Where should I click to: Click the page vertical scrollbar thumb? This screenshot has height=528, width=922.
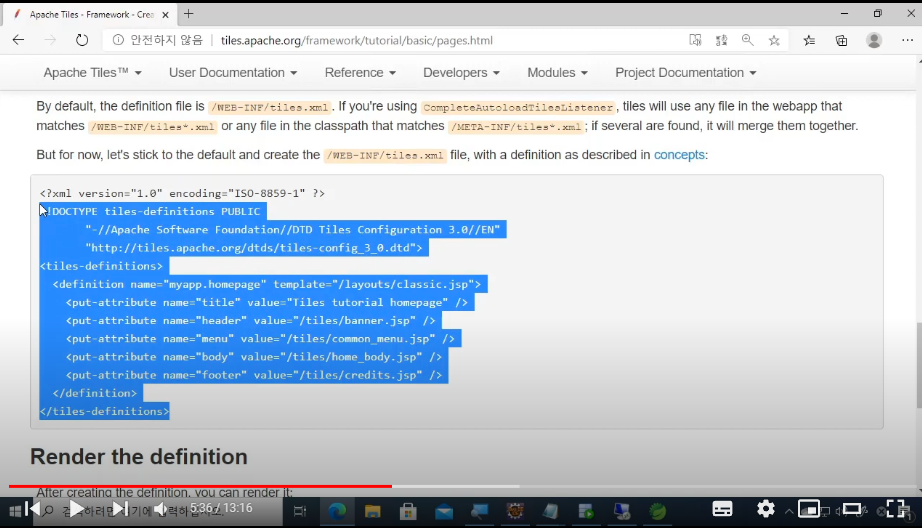coord(918,365)
